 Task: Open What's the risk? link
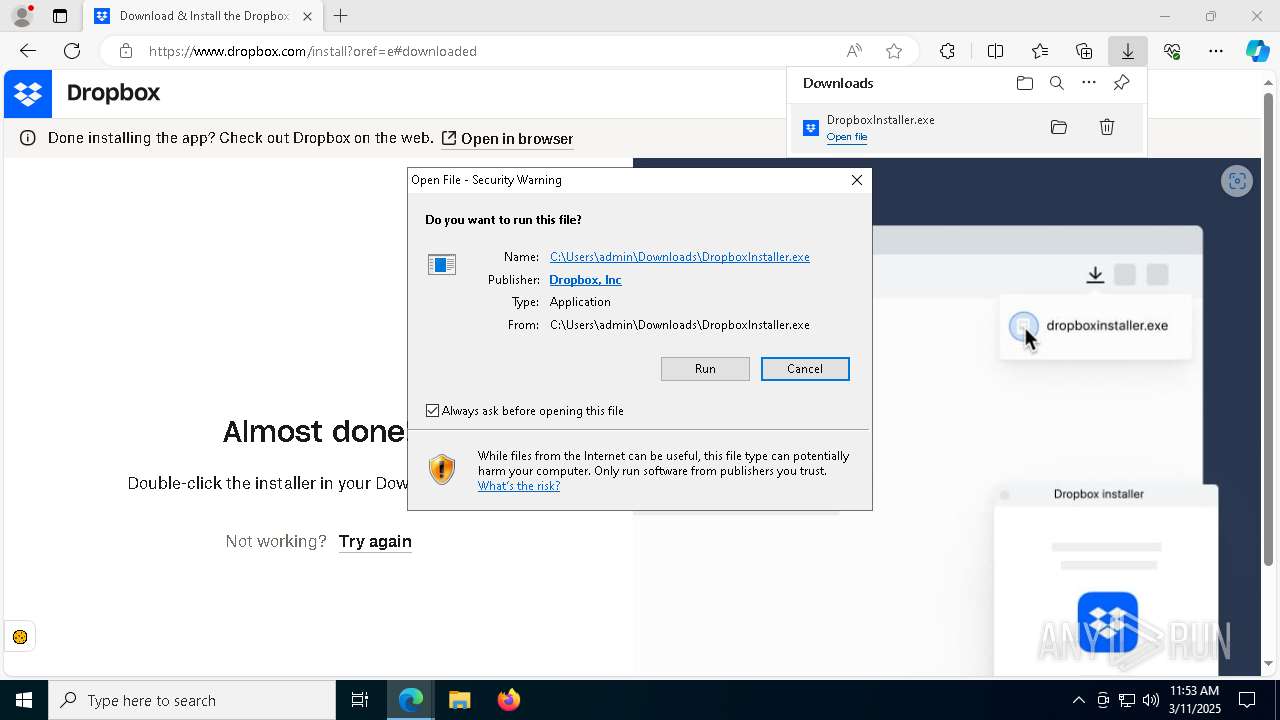point(519,486)
